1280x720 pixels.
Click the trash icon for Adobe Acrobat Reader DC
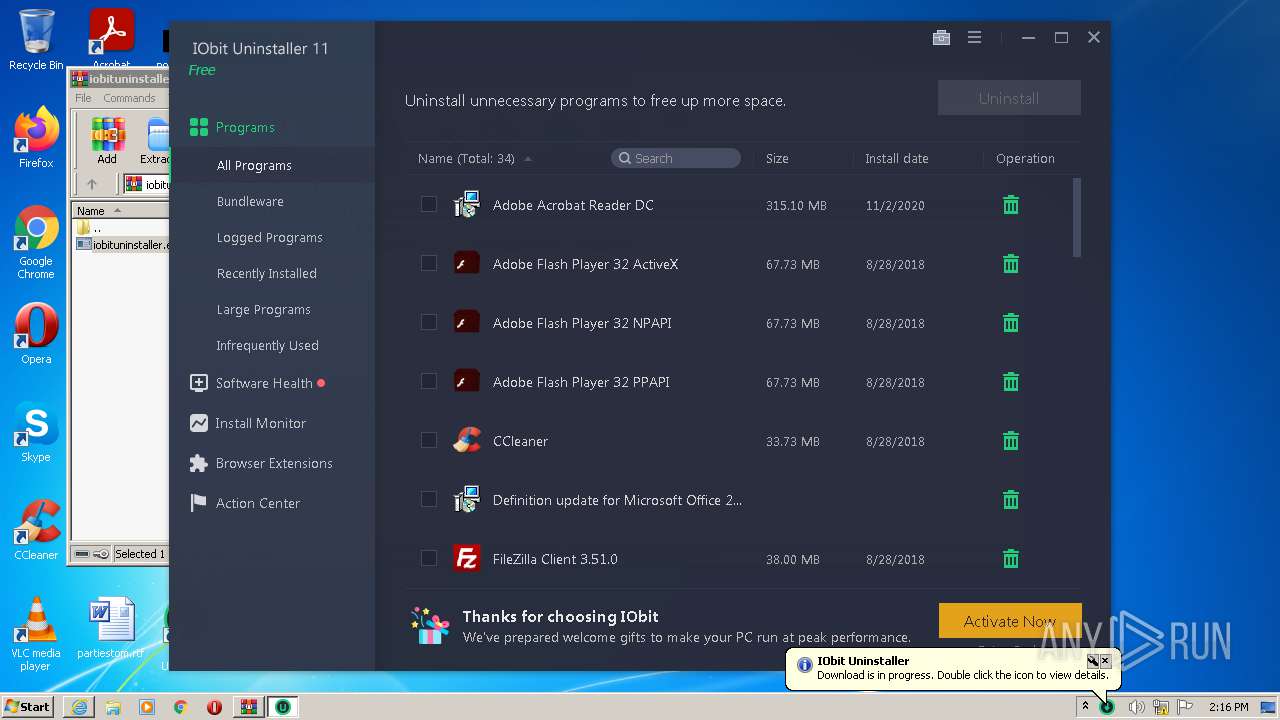(x=1011, y=205)
